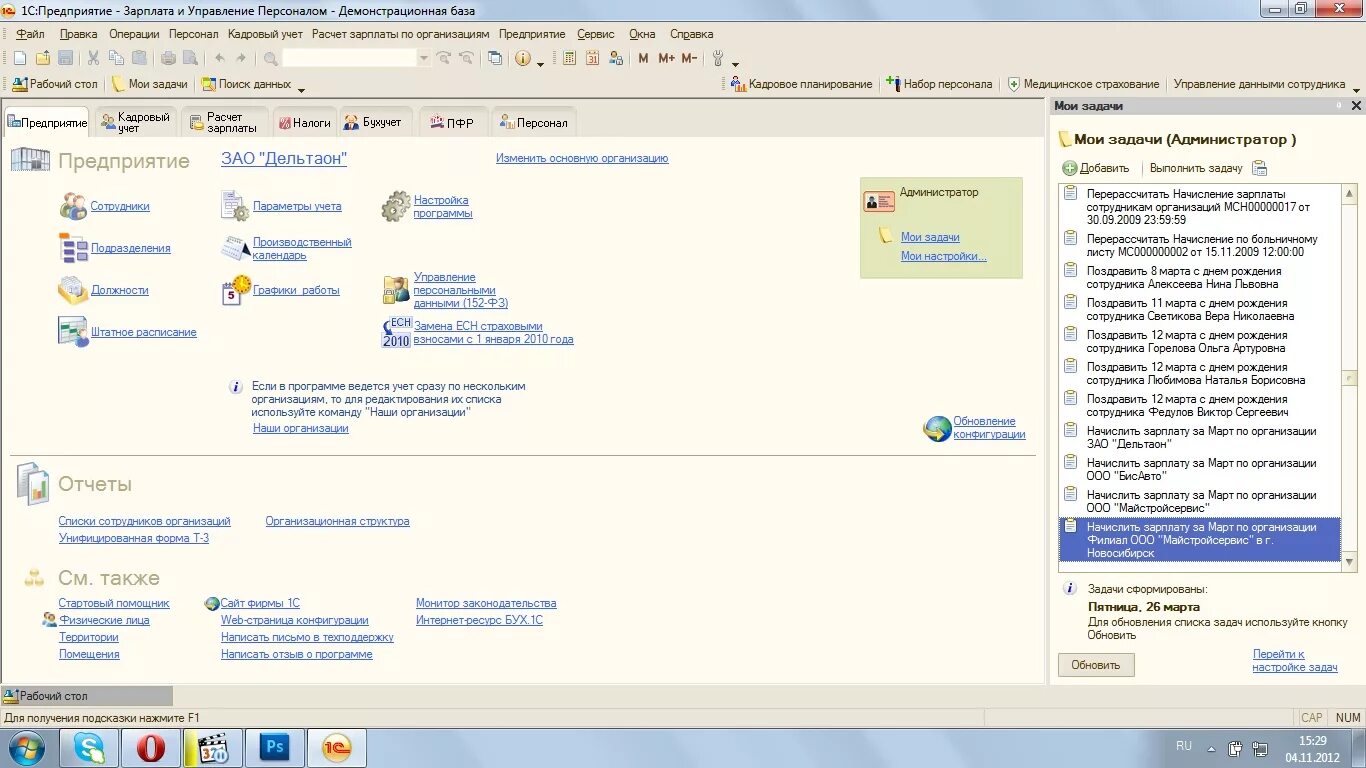Click the Print toolbar icon
Screen dimensions: 1366x768
pos(168,57)
